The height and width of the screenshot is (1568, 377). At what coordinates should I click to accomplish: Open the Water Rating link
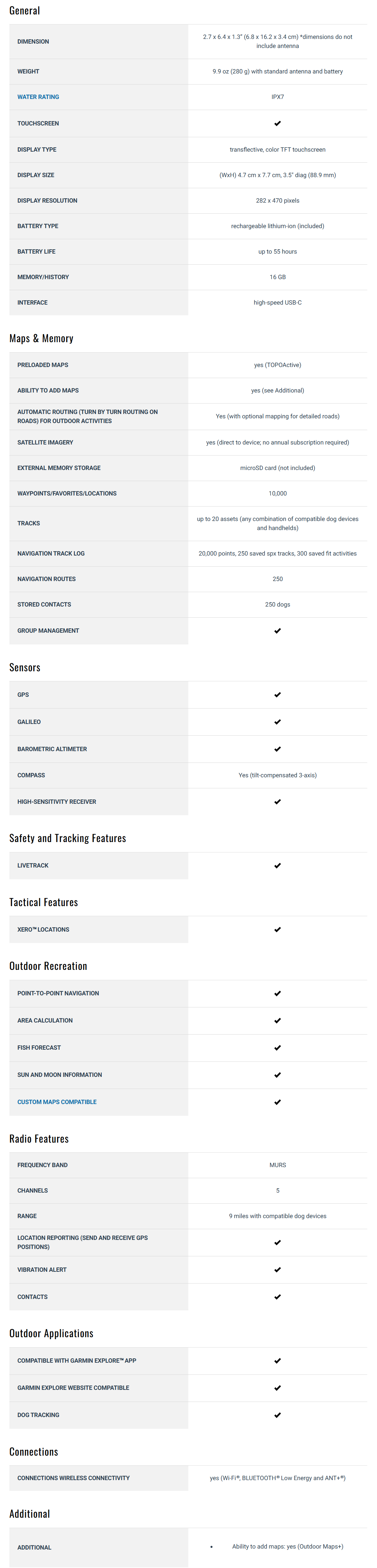click(x=38, y=97)
